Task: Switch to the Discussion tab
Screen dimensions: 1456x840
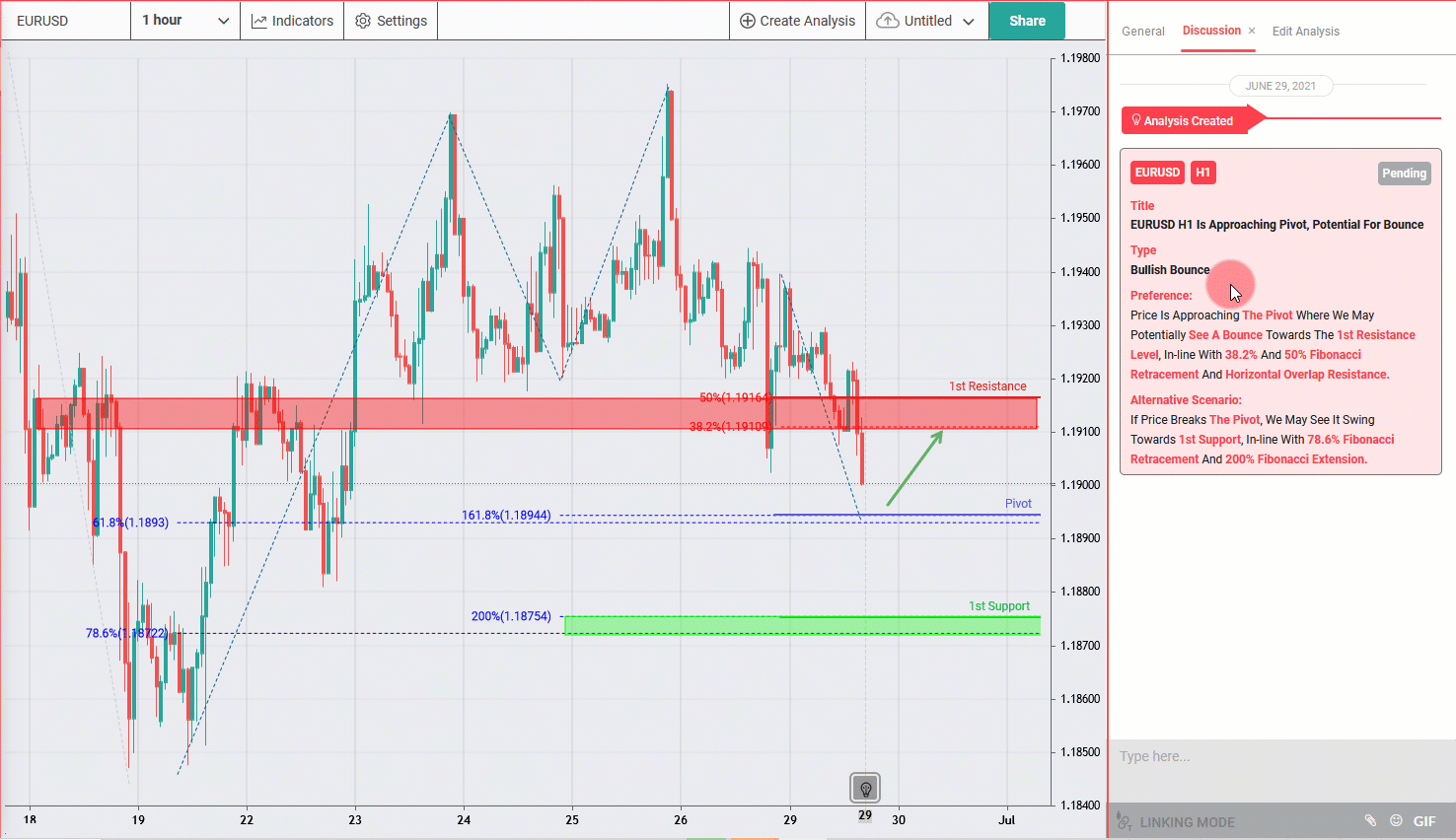Action: tap(1211, 31)
